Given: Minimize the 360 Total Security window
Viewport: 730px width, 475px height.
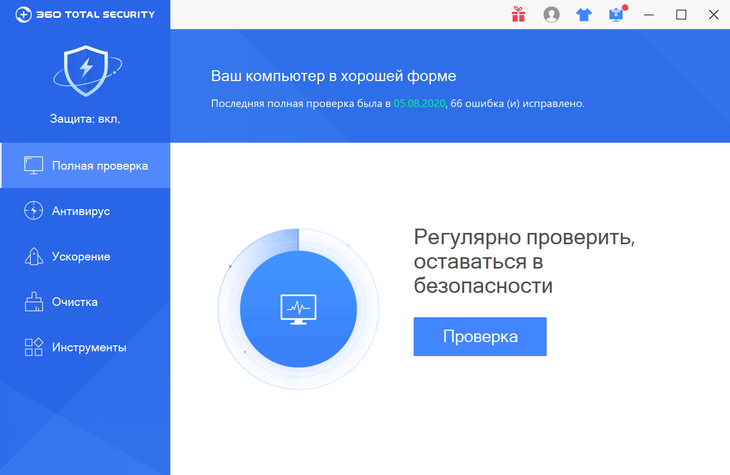Looking at the screenshot, I should (649, 14).
